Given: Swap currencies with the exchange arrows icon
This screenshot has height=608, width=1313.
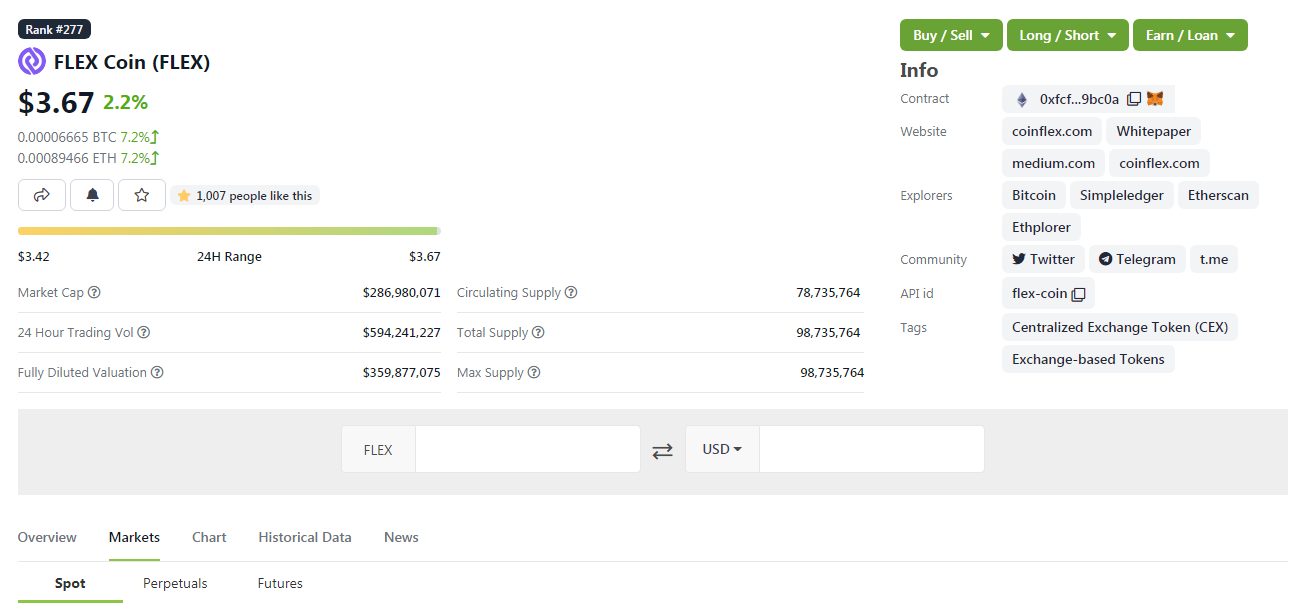Looking at the screenshot, I should tap(662, 451).
